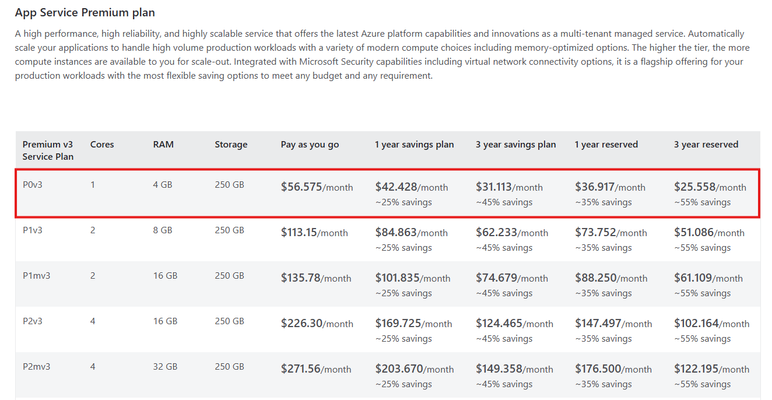The width and height of the screenshot is (772, 400).
Task: Click the P1mv3 service plan cell
Action: (x=36, y=275)
